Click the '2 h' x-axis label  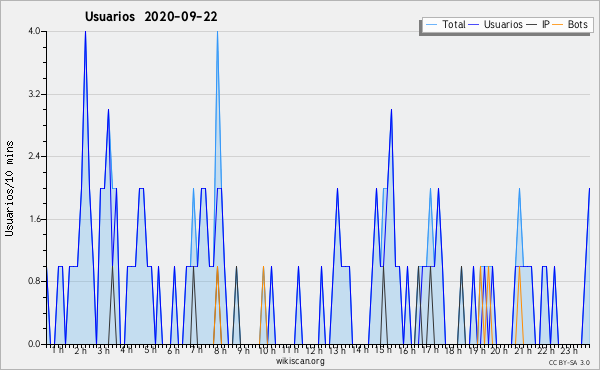coord(81,350)
